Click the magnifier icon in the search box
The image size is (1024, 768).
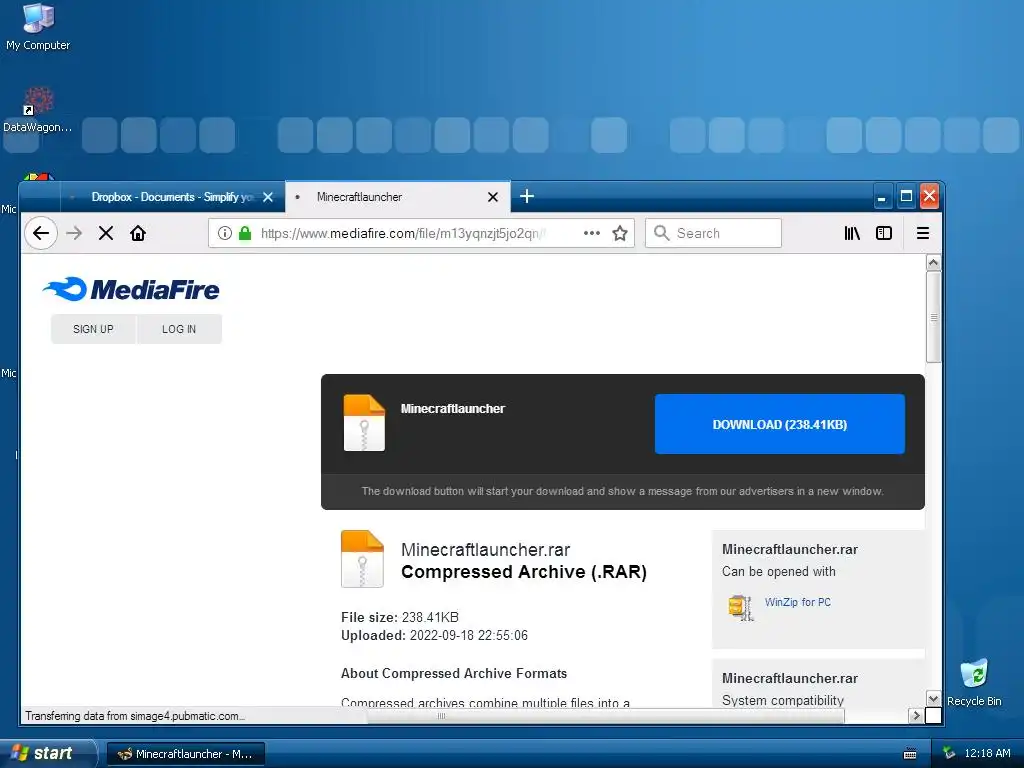tap(662, 233)
